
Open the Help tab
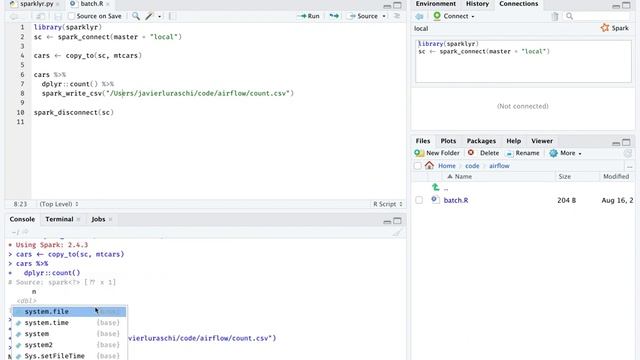click(513, 141)
